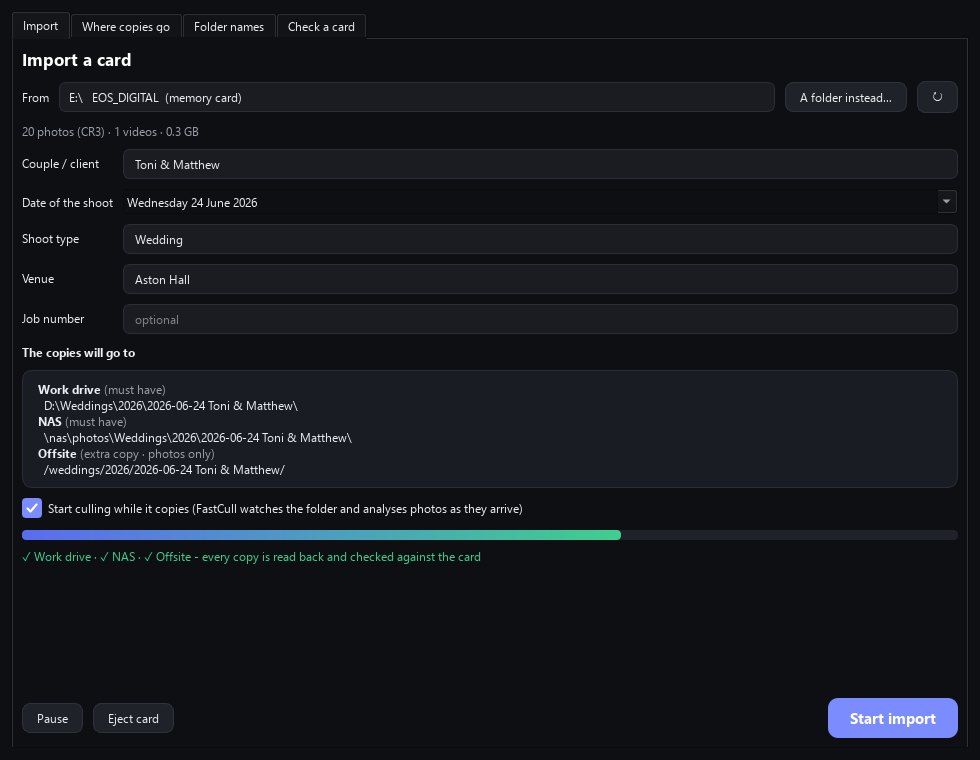
Task: Click The copies will go to heading
Action: [79, 352]
